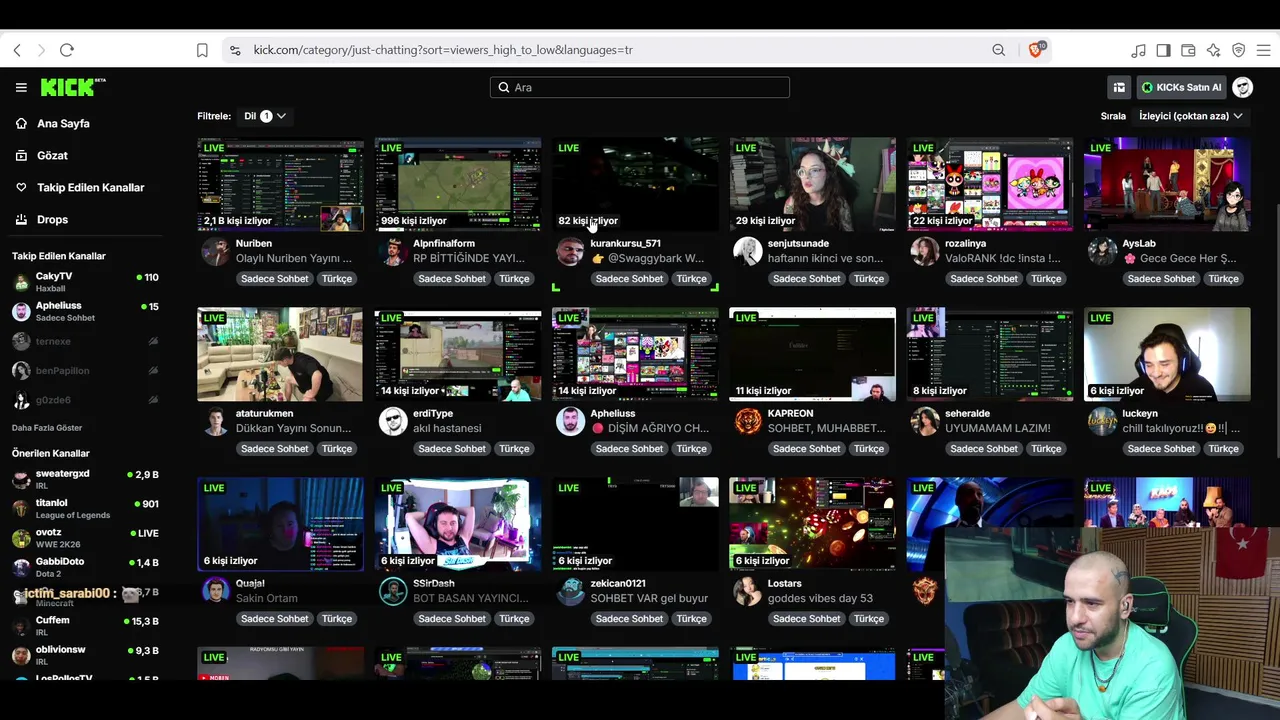The height and width of the screenshot is (720, 1280).
Task: Click the Nuriben channel avatar
Action: pyautogui.click(x=215, y=251)
